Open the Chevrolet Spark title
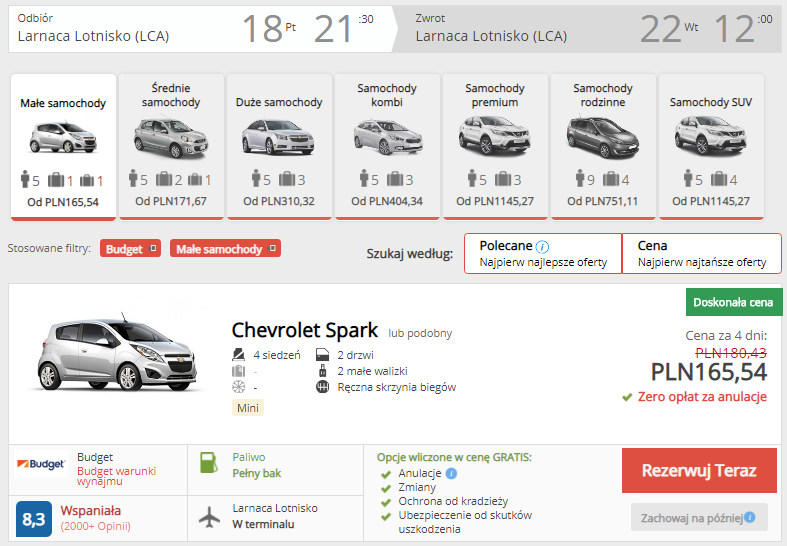Screen dimensions: 787x546 click(305, 330)
